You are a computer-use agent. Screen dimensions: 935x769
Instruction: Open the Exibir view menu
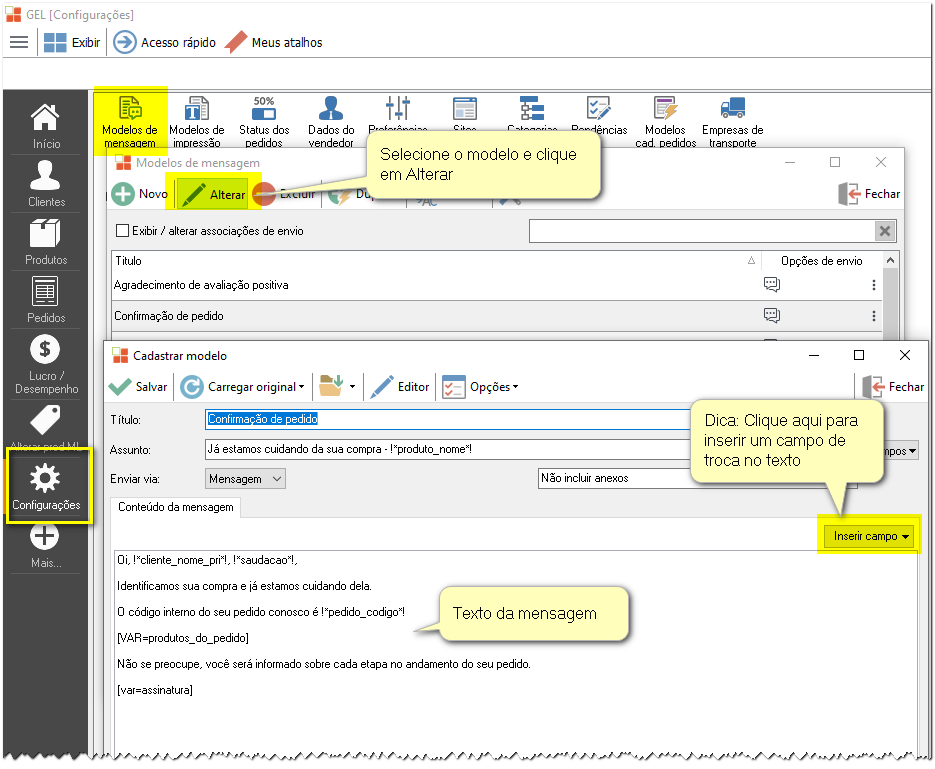coord(72,42)
